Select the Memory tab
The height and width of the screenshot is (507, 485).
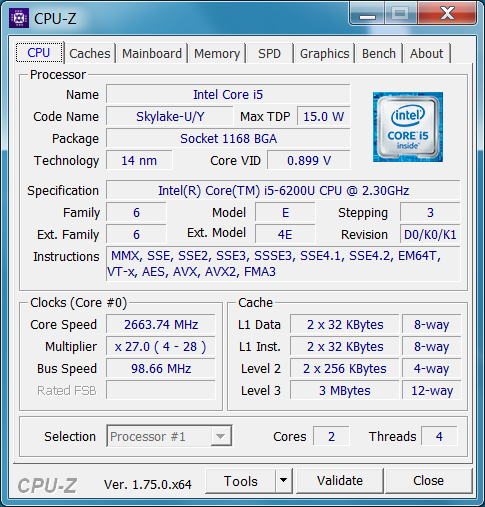coord(217,53)
